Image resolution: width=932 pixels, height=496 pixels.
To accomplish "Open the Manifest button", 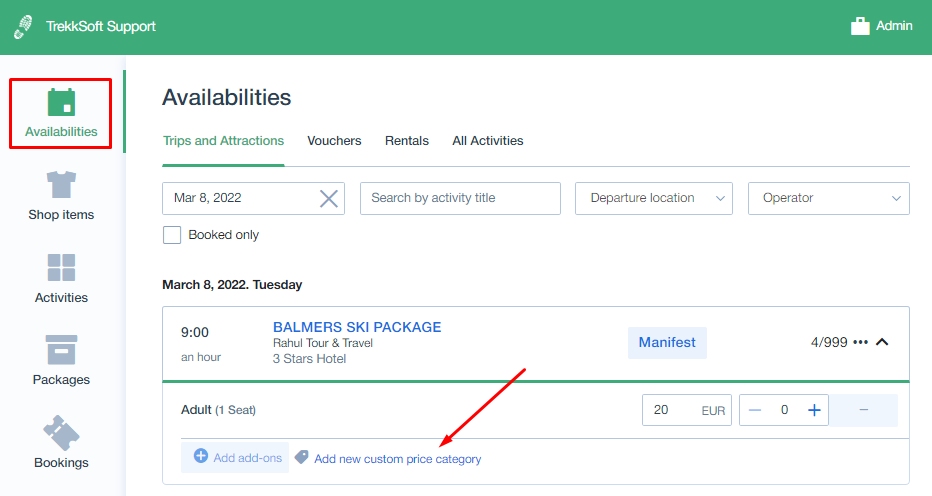I will tap(667, 343).
